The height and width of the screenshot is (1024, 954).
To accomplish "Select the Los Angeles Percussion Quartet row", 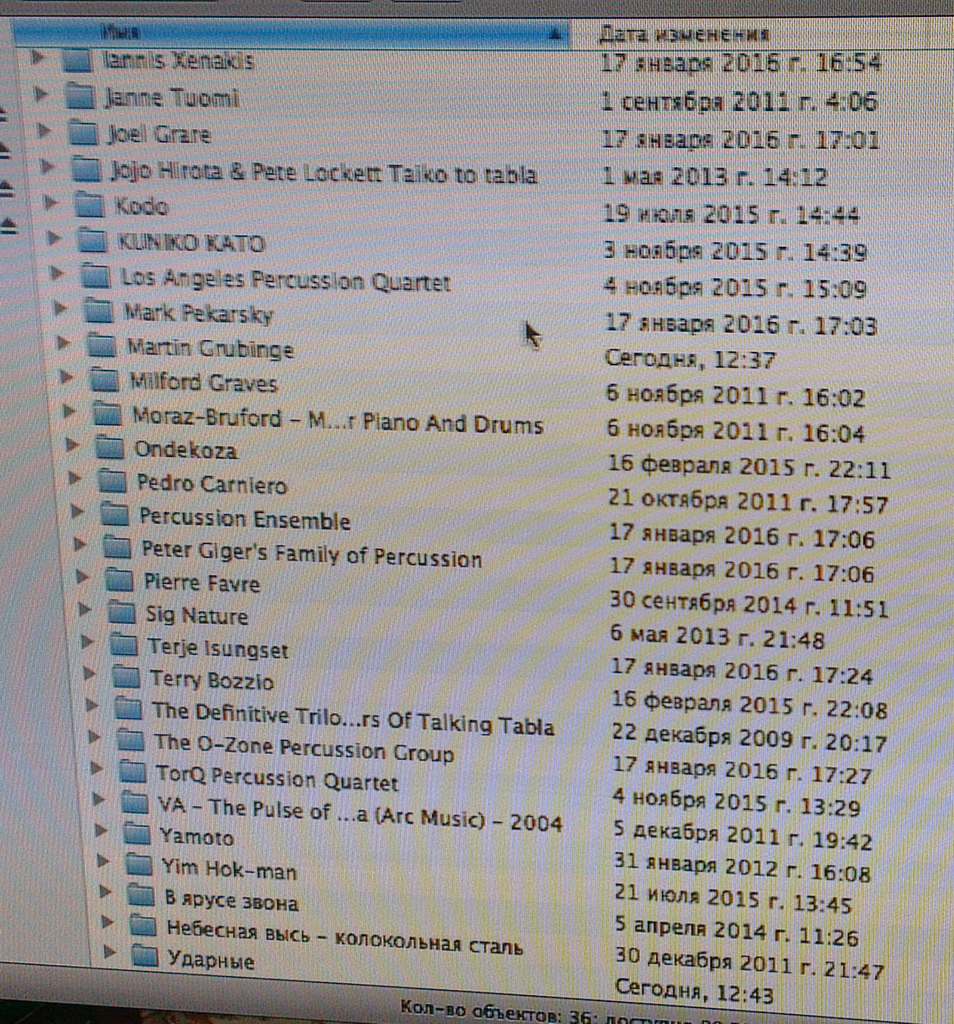I will 285,281.
